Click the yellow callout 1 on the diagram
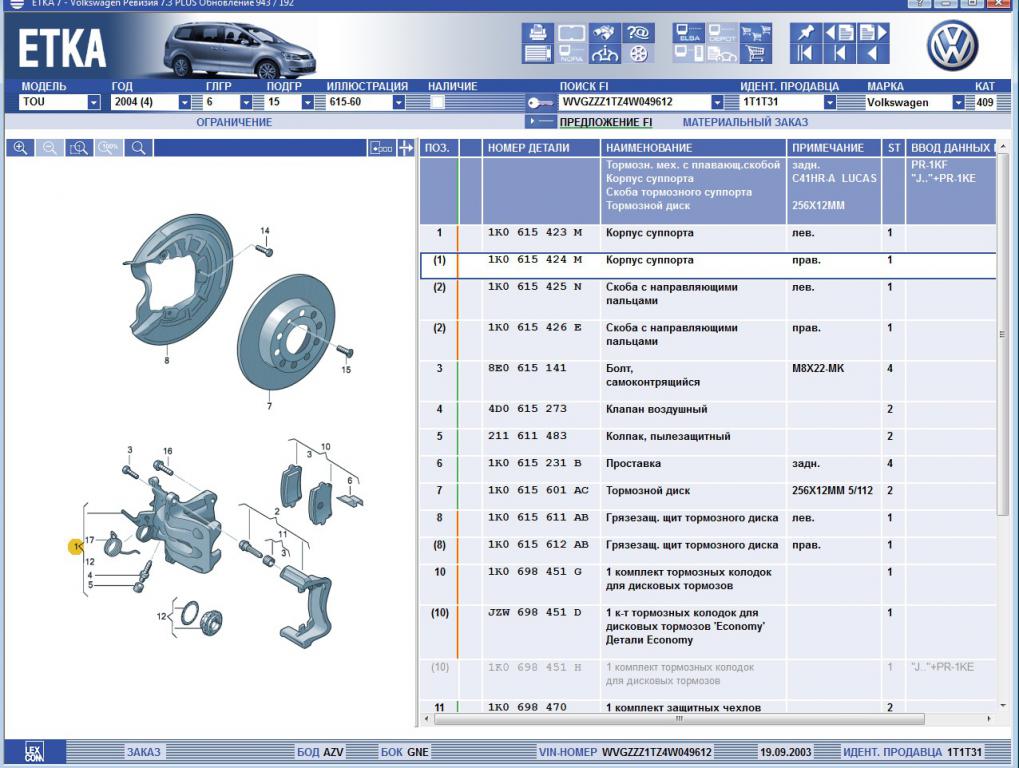Screen dimensions: 1019x768 (x=76, y=547)
